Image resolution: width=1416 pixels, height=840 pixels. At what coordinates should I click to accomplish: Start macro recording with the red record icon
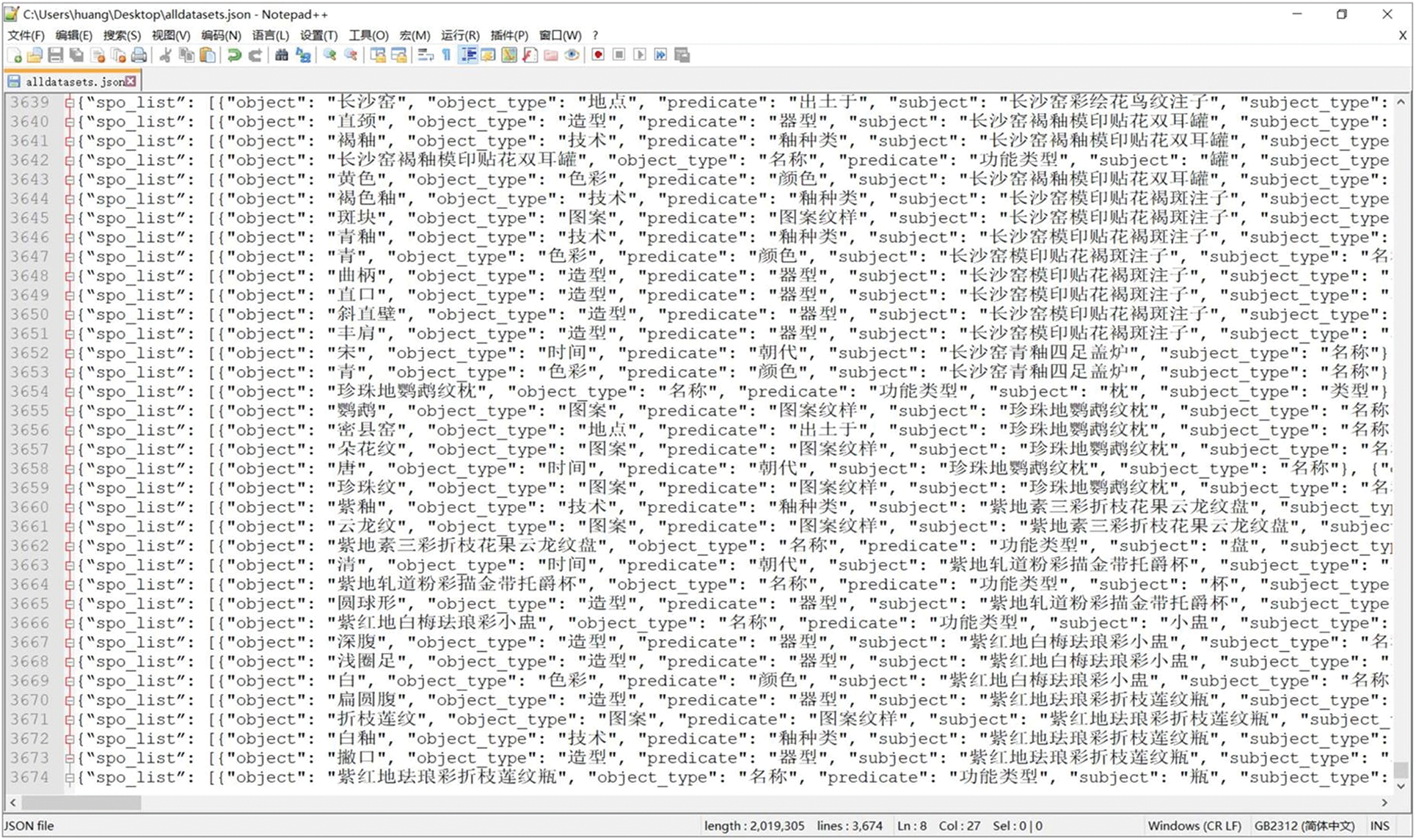(x=598, y=55)
